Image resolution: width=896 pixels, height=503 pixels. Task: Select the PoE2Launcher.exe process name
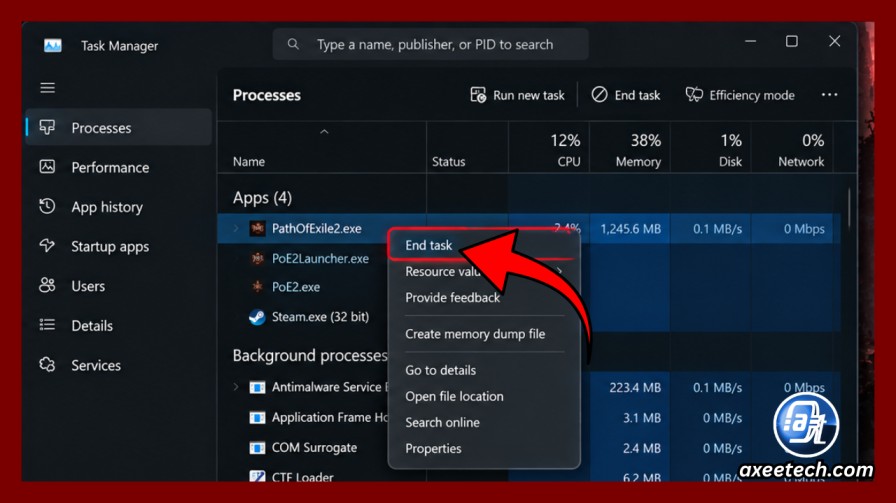click(x=320, y=258)
